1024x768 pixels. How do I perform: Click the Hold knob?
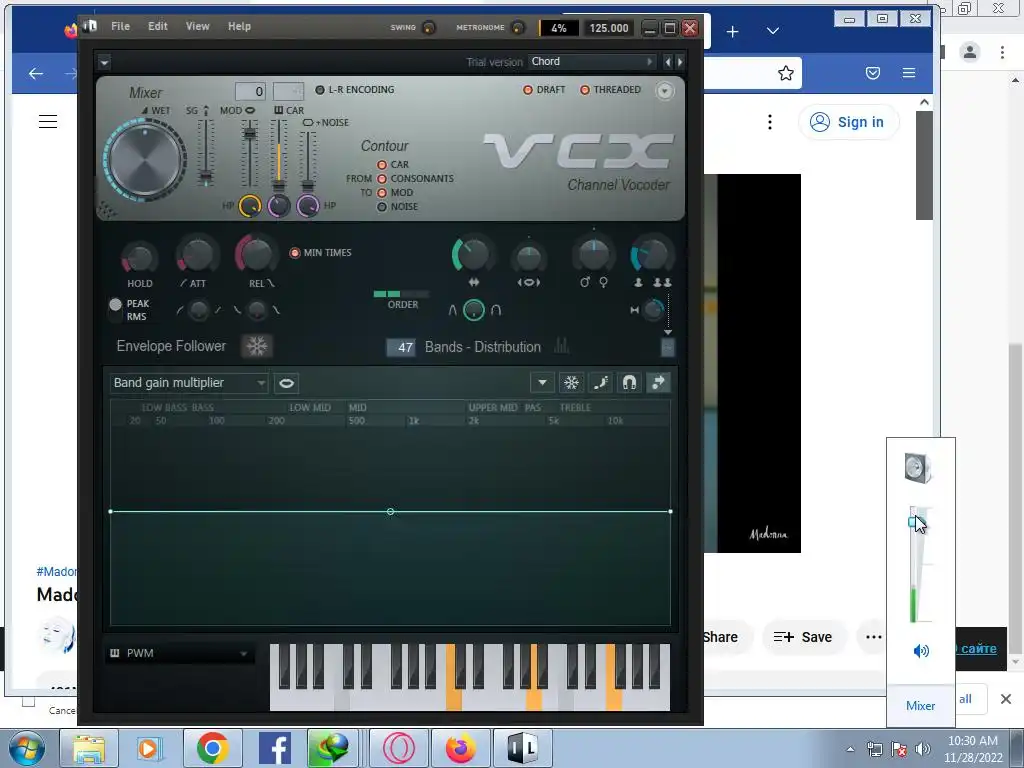139,257
